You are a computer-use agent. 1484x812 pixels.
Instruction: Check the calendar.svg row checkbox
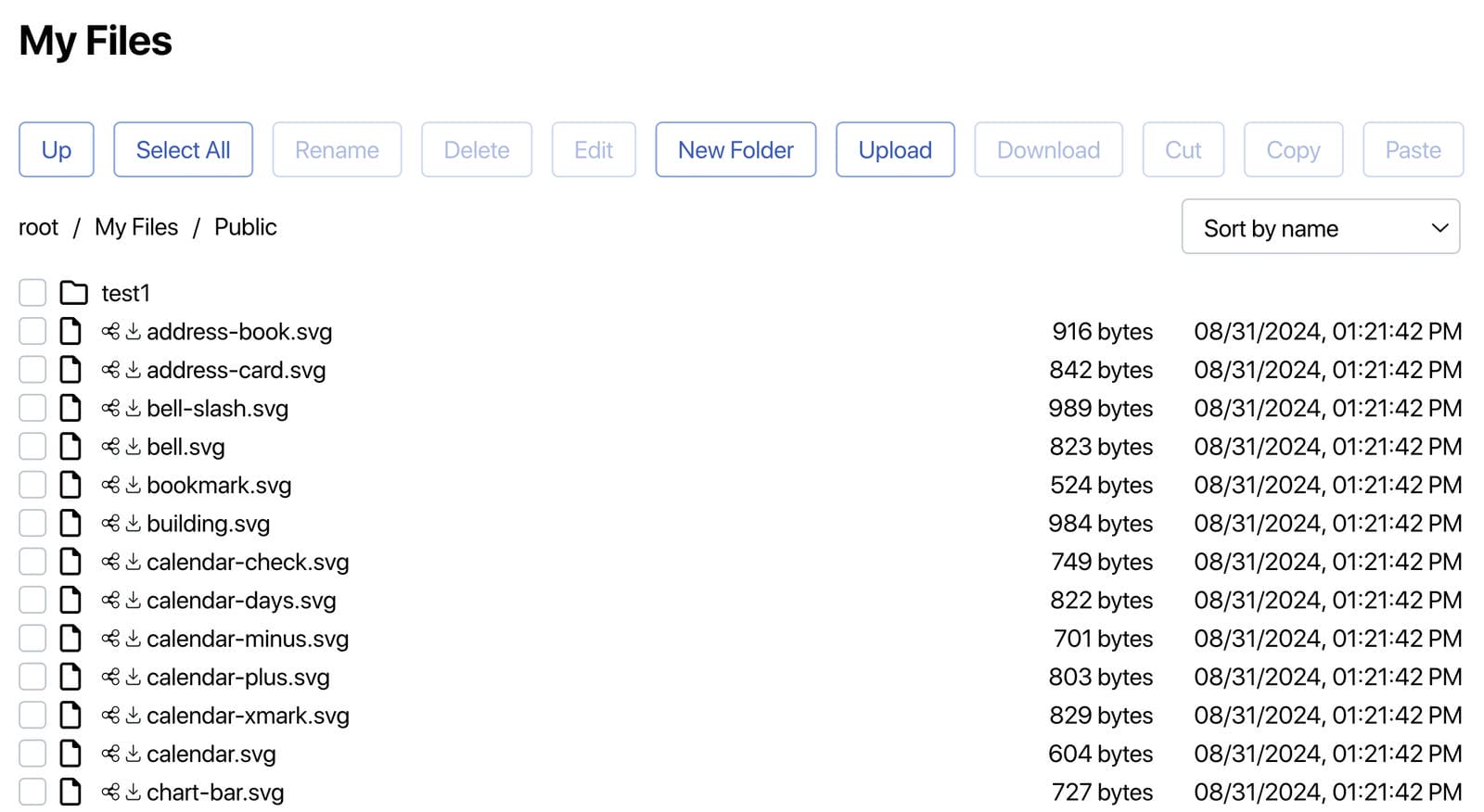tap(32, 755)
